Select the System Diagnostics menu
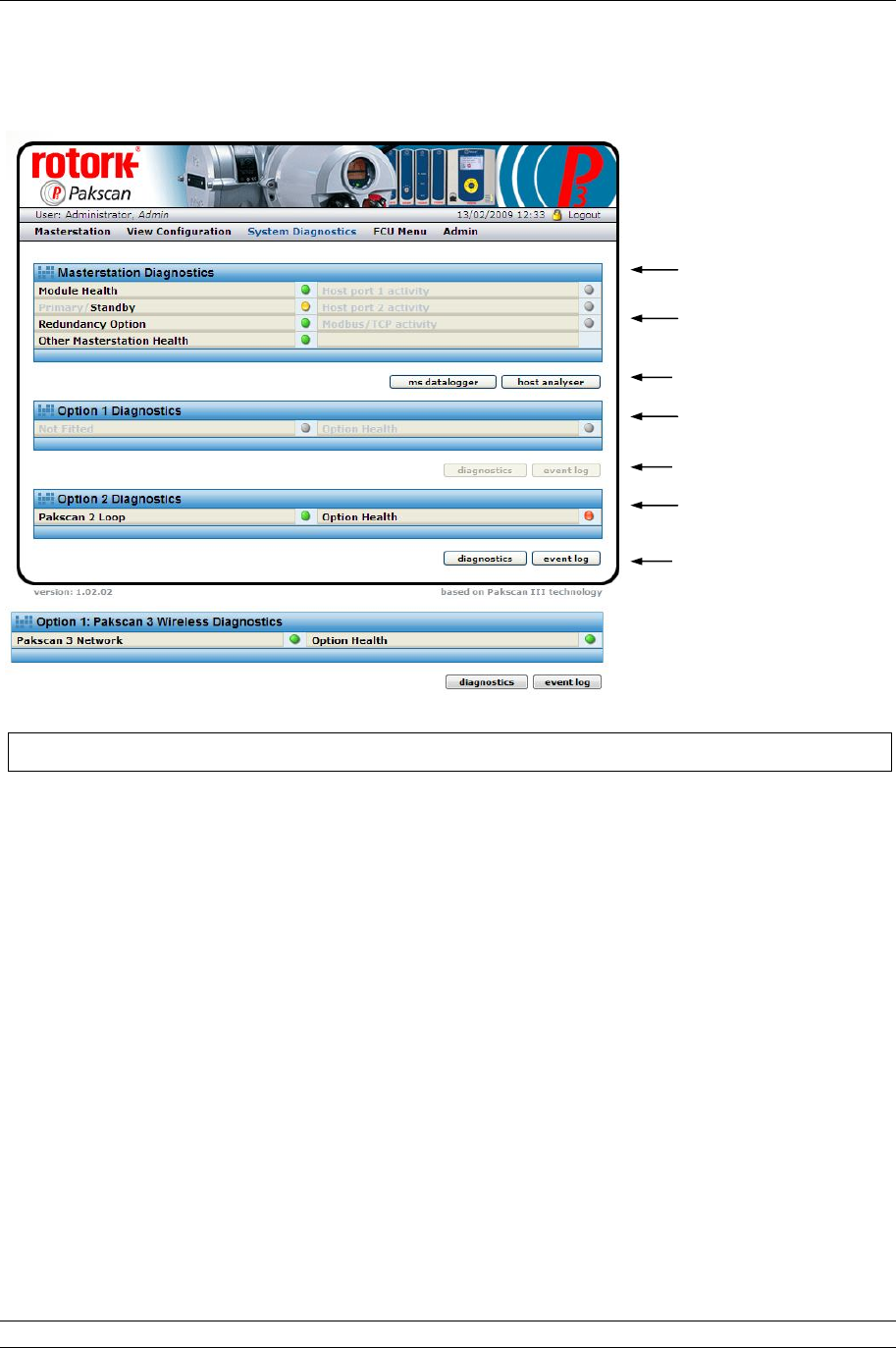Viewport: 896px width, 1348px height. click(301, 232)
